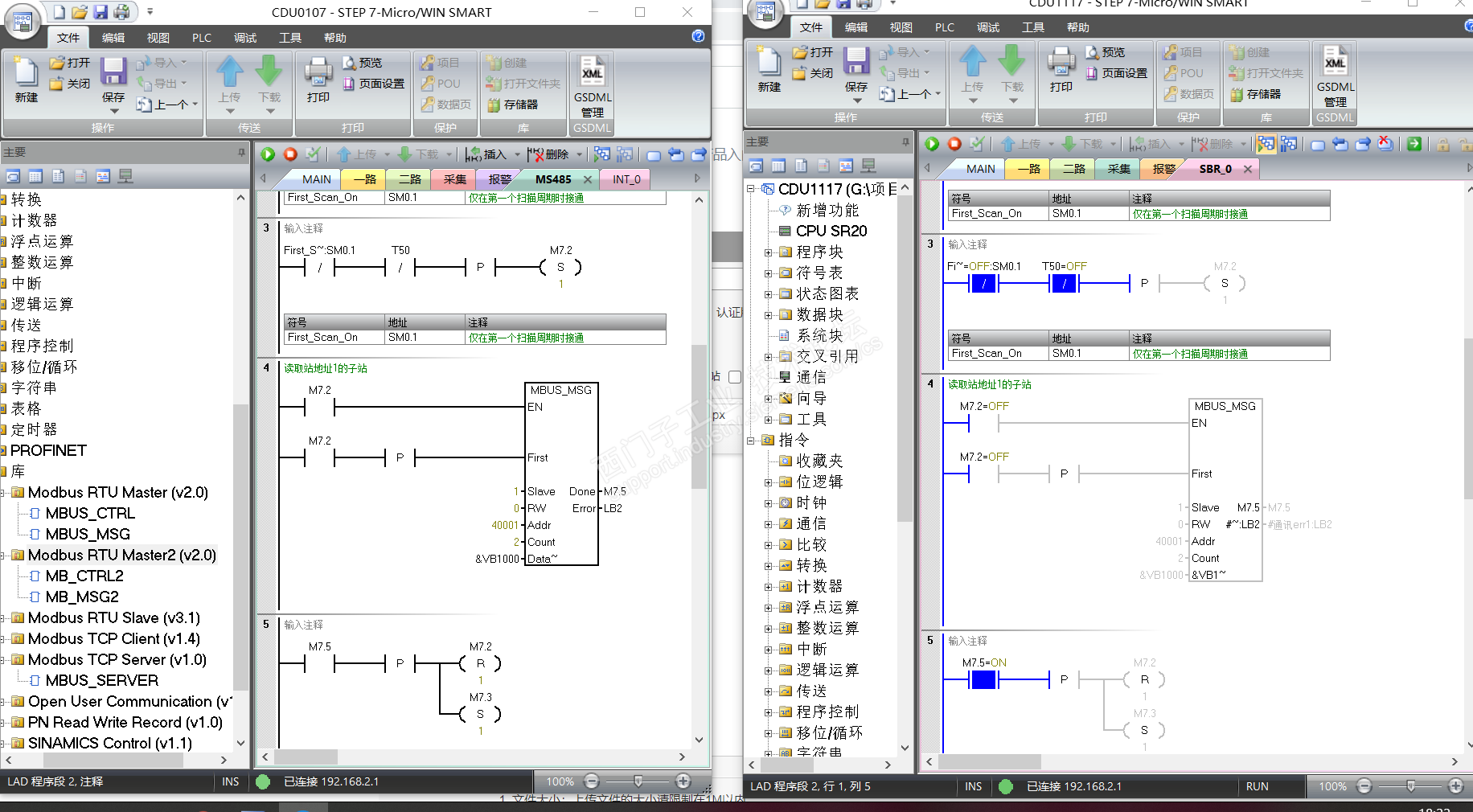Screen dimensions: 1473x812
Task: Open GSDML 管理 in the CDU1117 ribbon
Action: pyautogui.click(x=1336, y=76)
